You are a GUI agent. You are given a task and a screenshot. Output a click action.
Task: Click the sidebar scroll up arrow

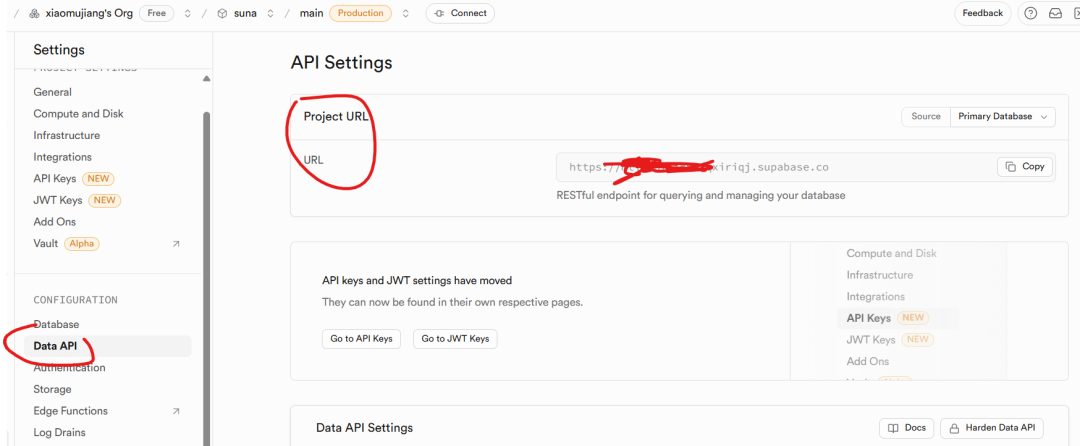click(x=206, y=78)
